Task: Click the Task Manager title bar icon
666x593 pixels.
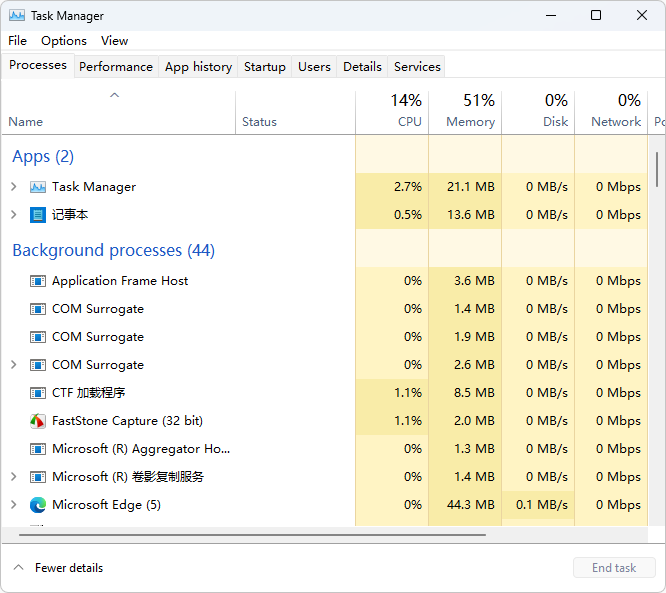Action: pyautogui.click(x=16, y=16)
